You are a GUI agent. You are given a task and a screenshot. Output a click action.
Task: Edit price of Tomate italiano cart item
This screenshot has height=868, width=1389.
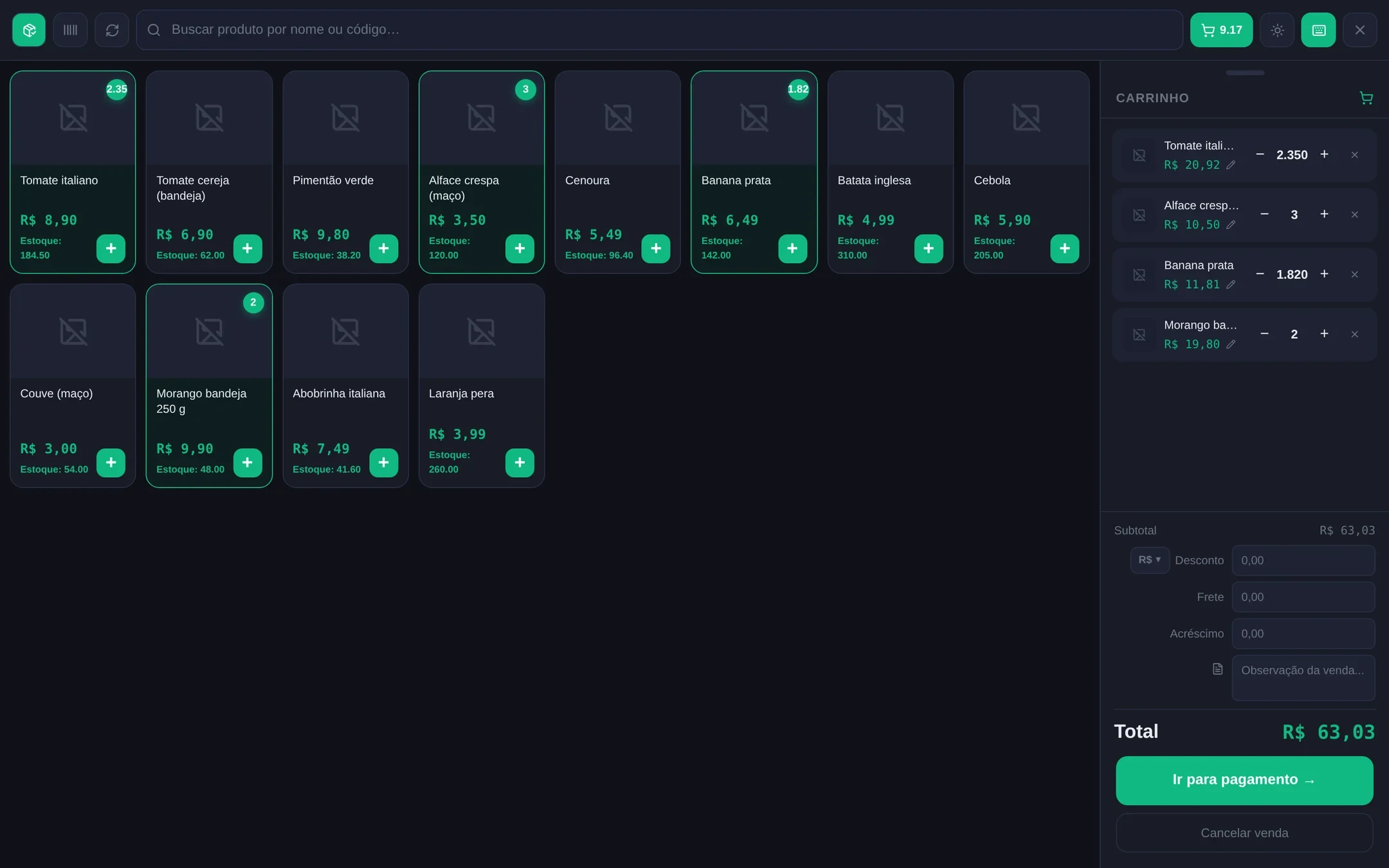[1231, 165]
